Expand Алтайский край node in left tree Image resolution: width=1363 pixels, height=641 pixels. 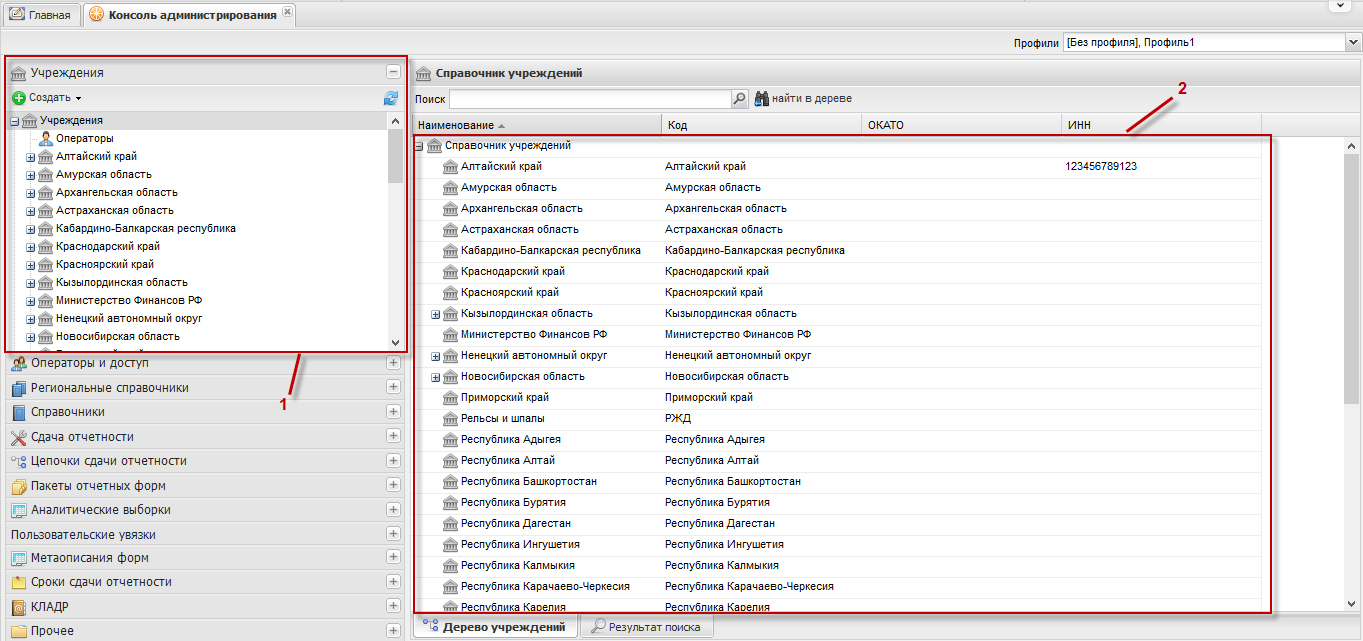point(30,157)
